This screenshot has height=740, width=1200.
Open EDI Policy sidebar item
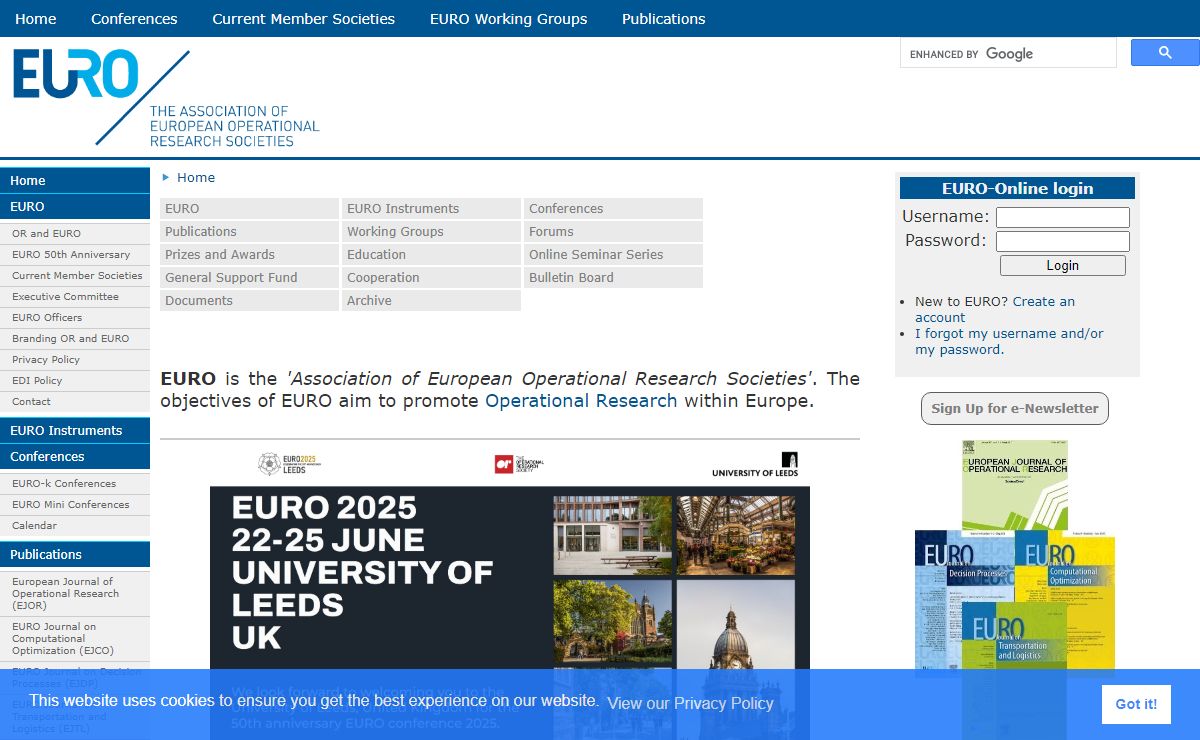coord(75,380)
